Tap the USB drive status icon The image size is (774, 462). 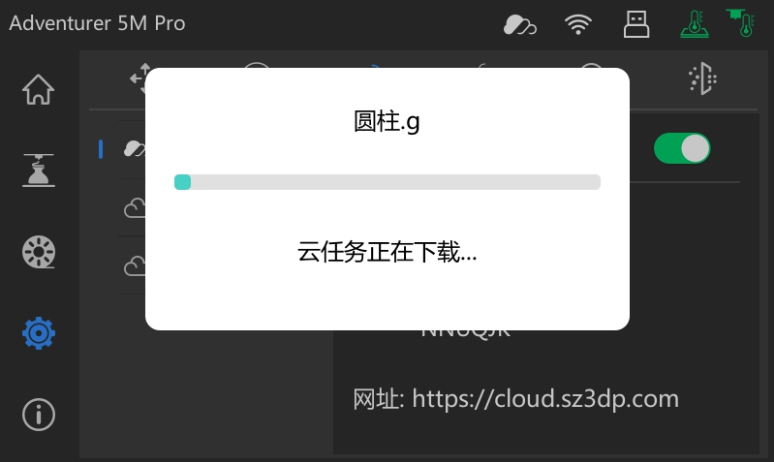(x=636, y=25)
